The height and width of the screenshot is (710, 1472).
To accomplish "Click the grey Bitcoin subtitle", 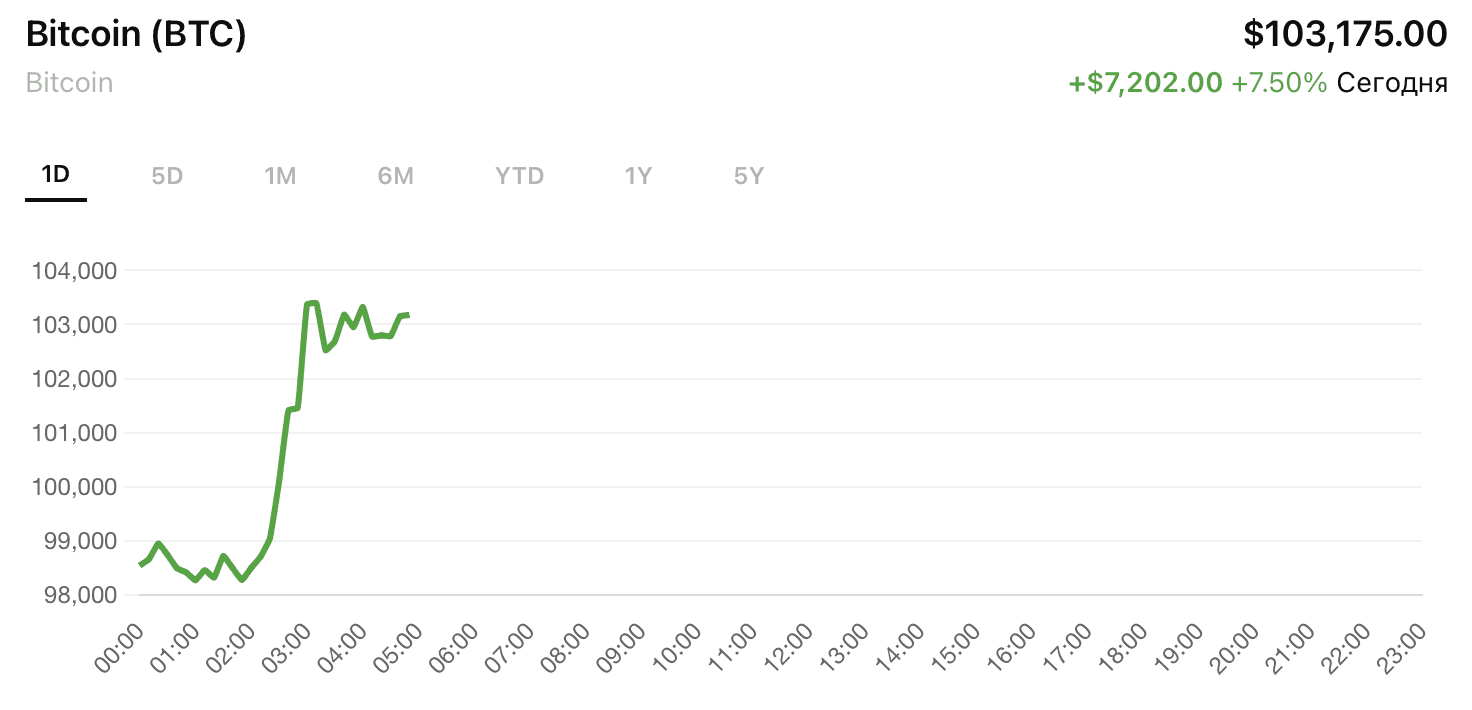I will click(69, 82).
